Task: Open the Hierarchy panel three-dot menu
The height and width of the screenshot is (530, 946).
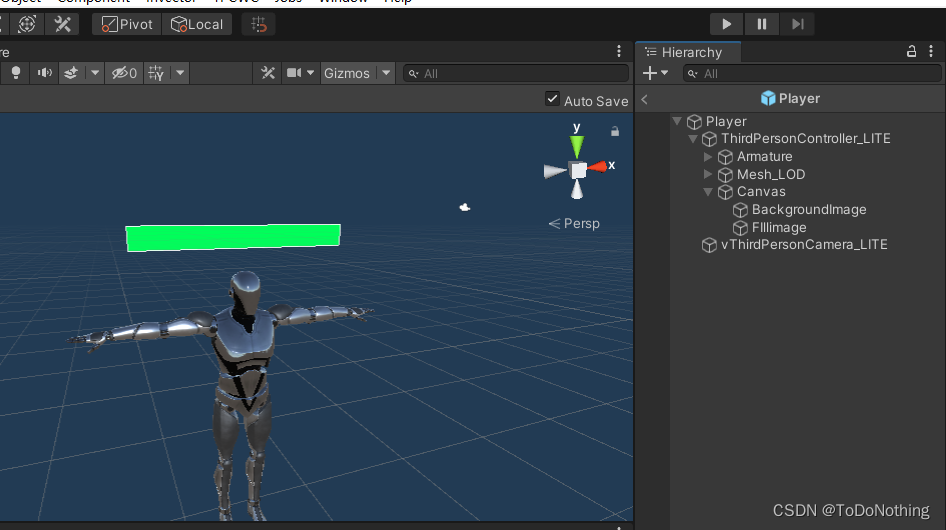Action: coord(931,51)
